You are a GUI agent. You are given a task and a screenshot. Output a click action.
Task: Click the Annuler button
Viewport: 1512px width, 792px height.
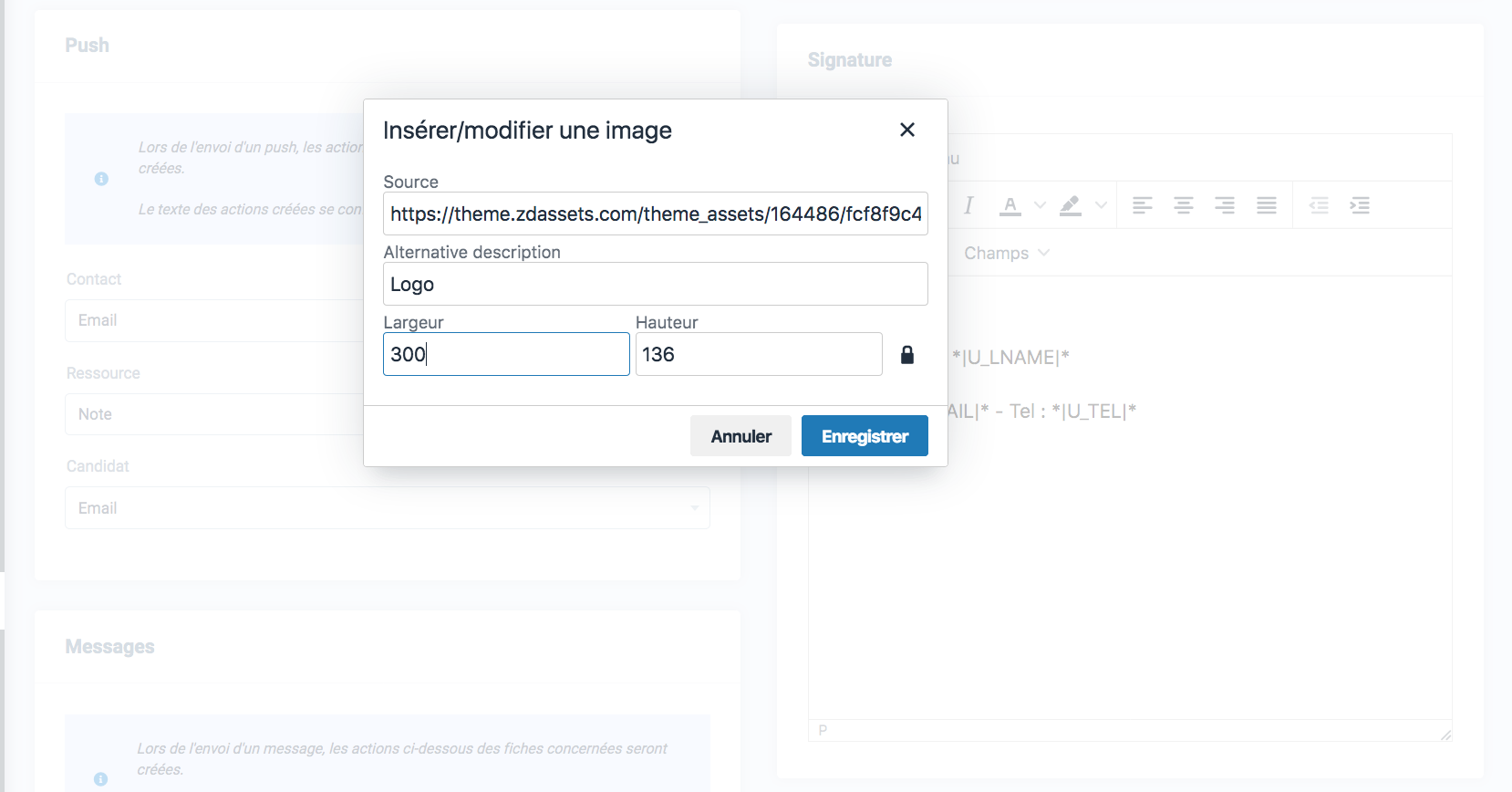(x=741, y=436)
